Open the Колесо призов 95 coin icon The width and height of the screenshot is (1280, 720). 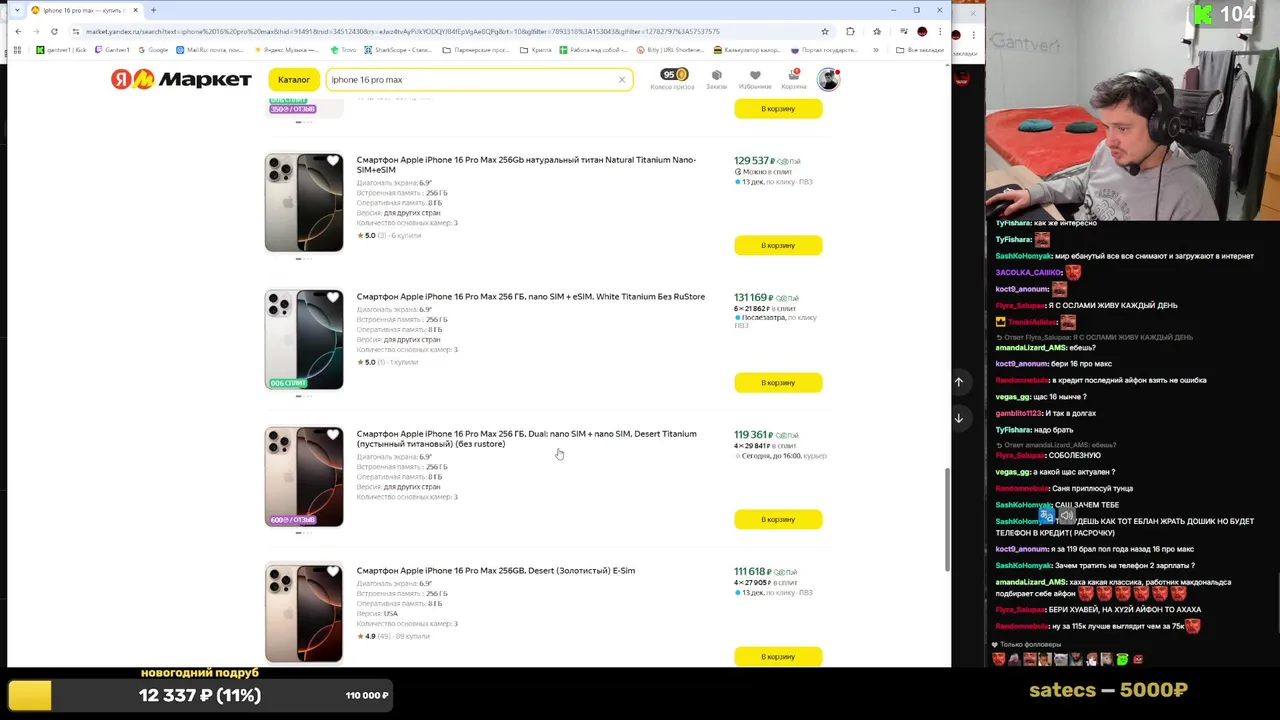tap(673, 79)
